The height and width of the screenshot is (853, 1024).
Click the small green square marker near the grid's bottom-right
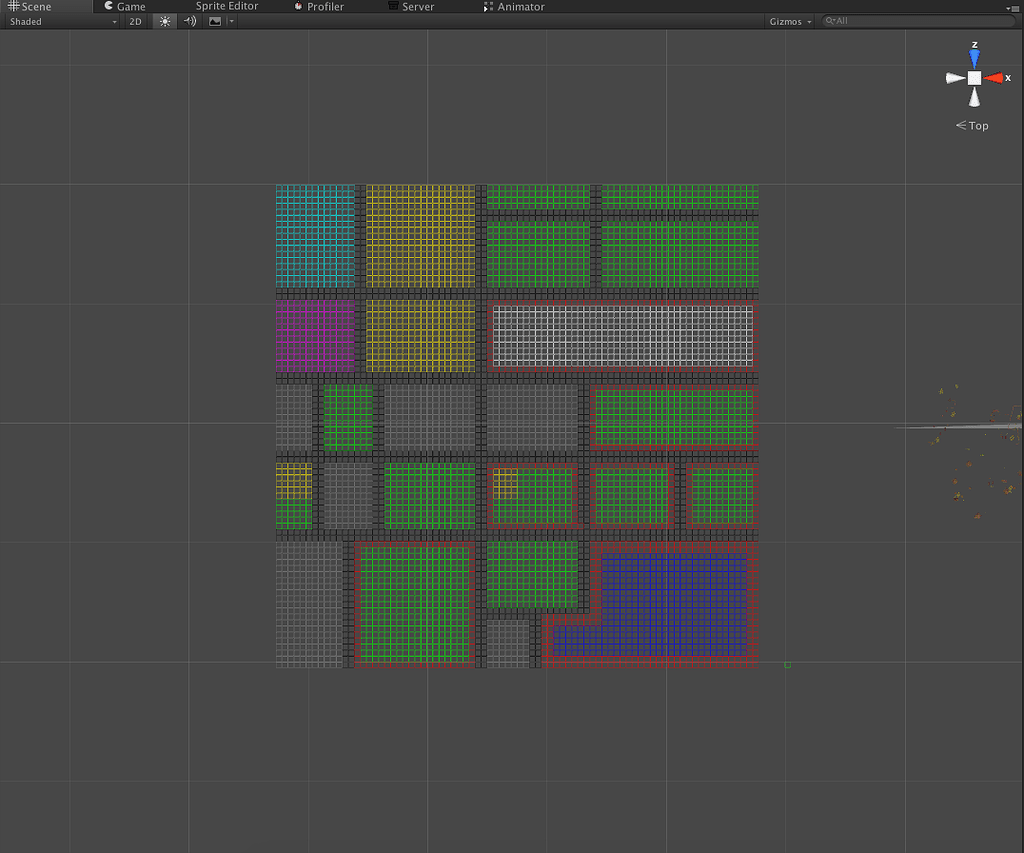(x=789, y=663)
